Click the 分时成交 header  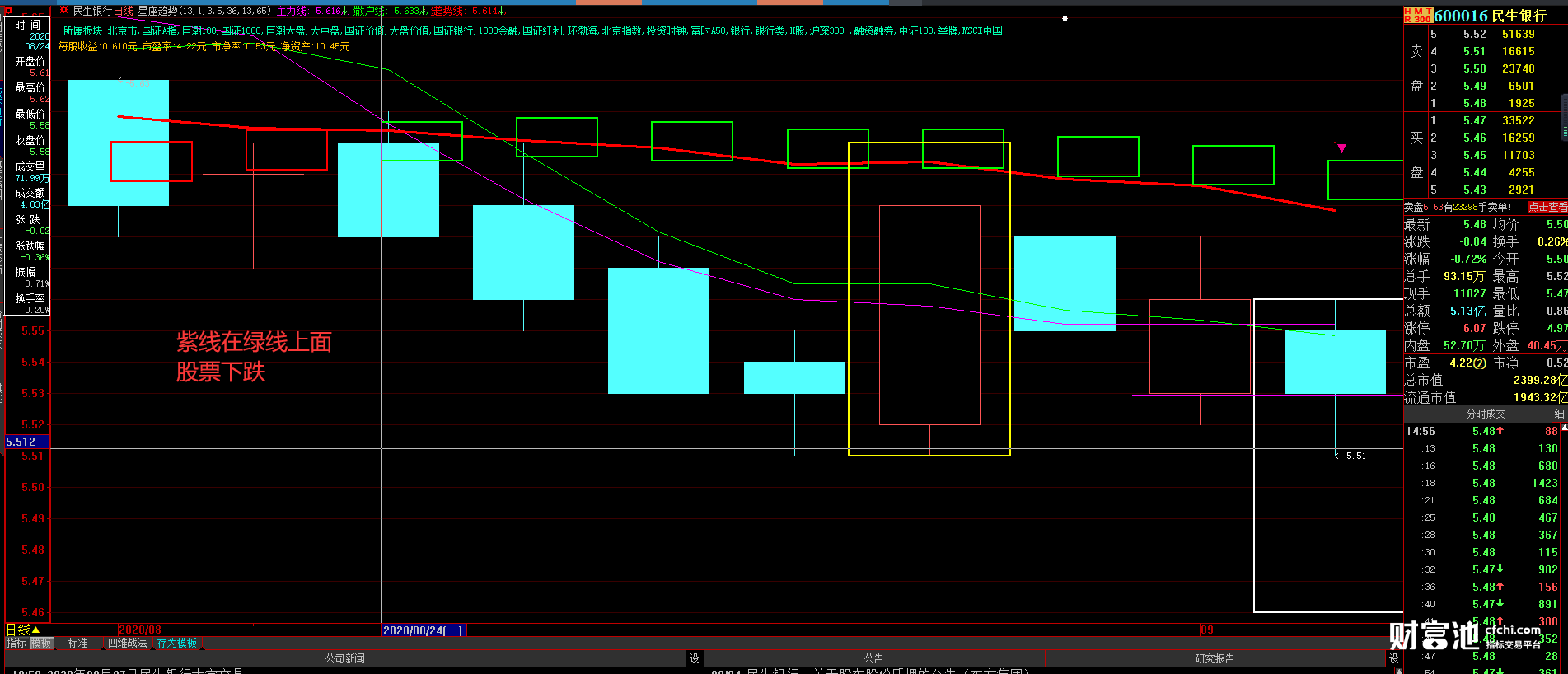[1486, 414]
